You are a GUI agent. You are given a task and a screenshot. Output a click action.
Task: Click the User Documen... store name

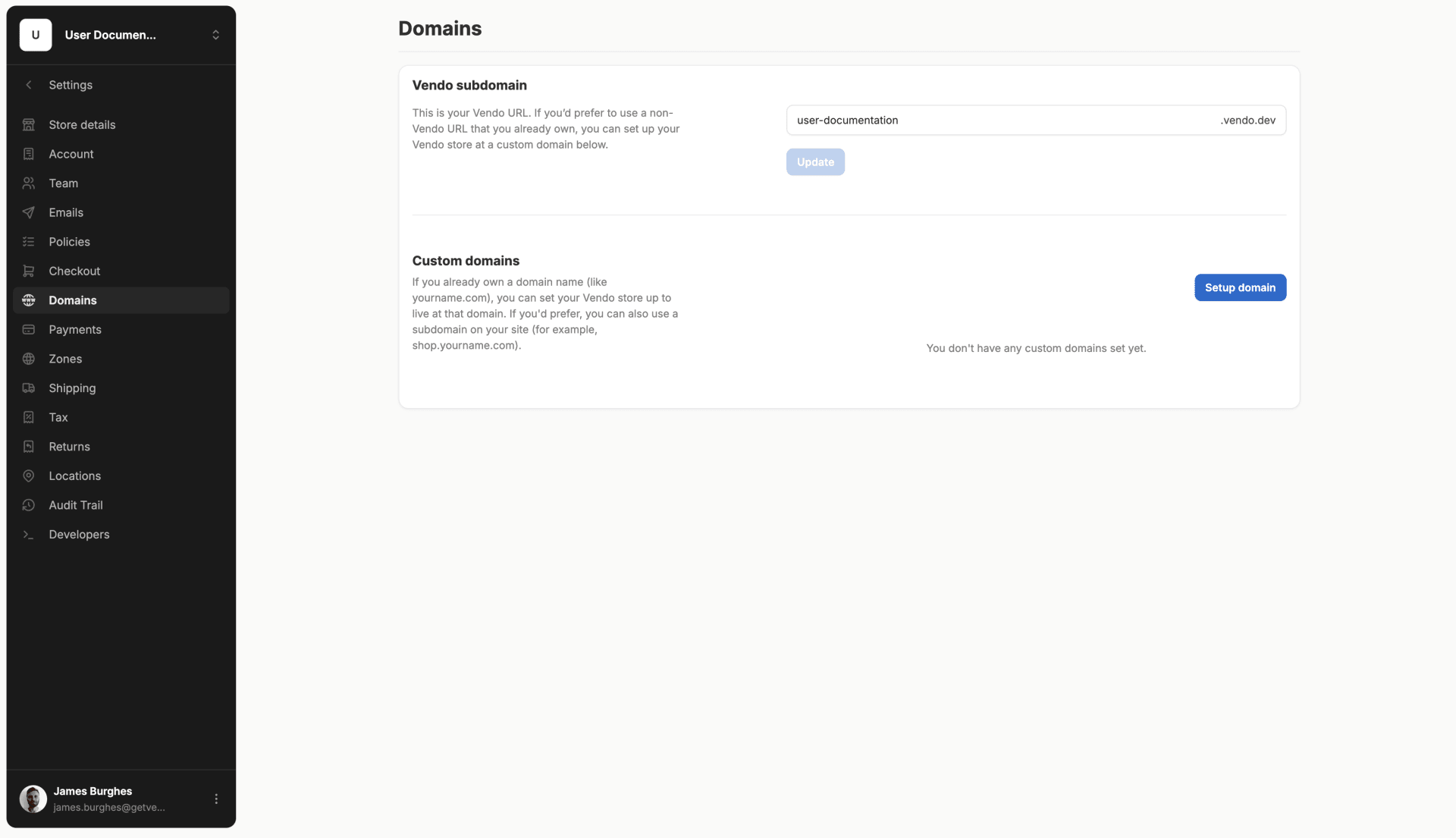coord(111,35)
